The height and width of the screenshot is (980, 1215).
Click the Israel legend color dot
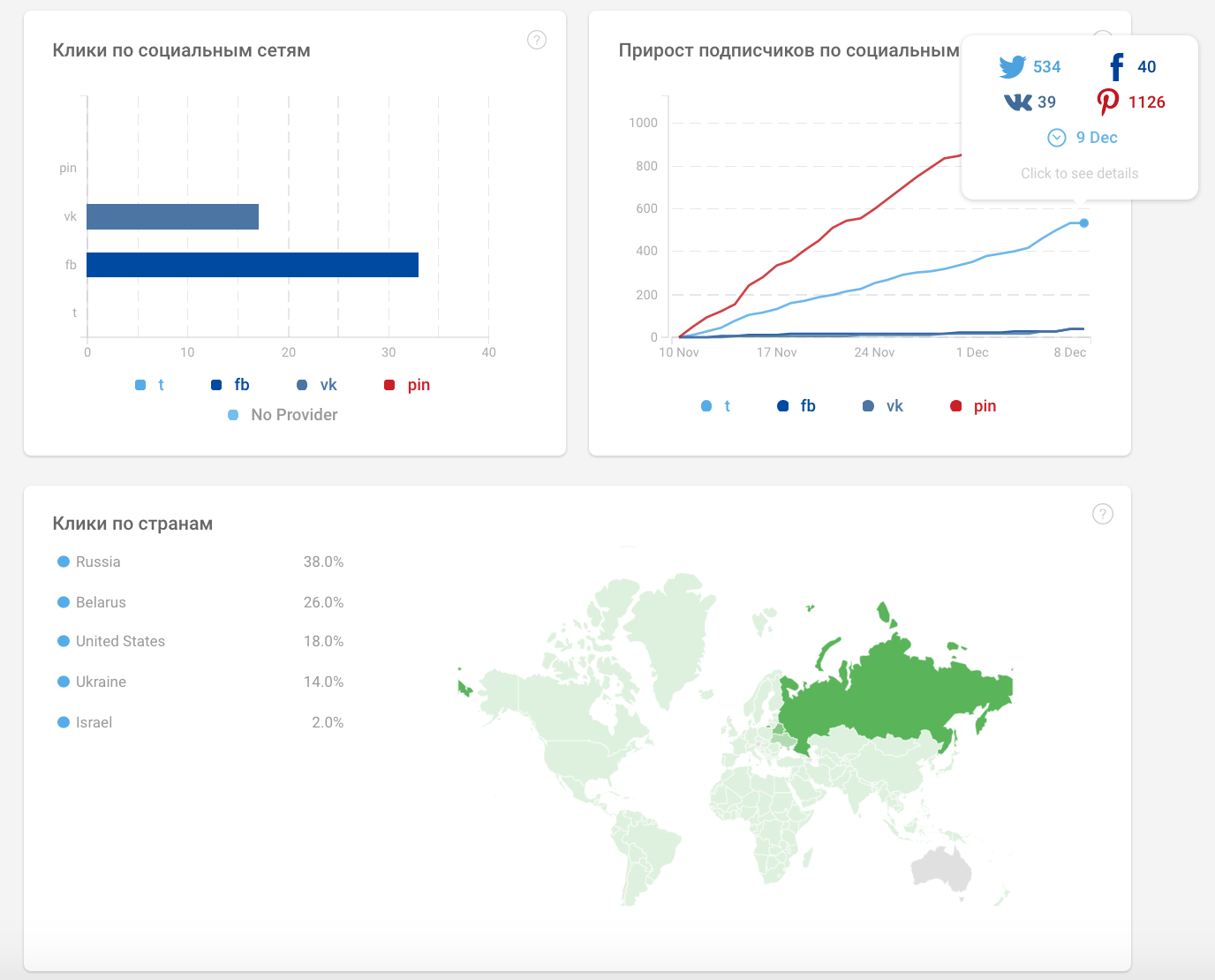click(63, 721)
